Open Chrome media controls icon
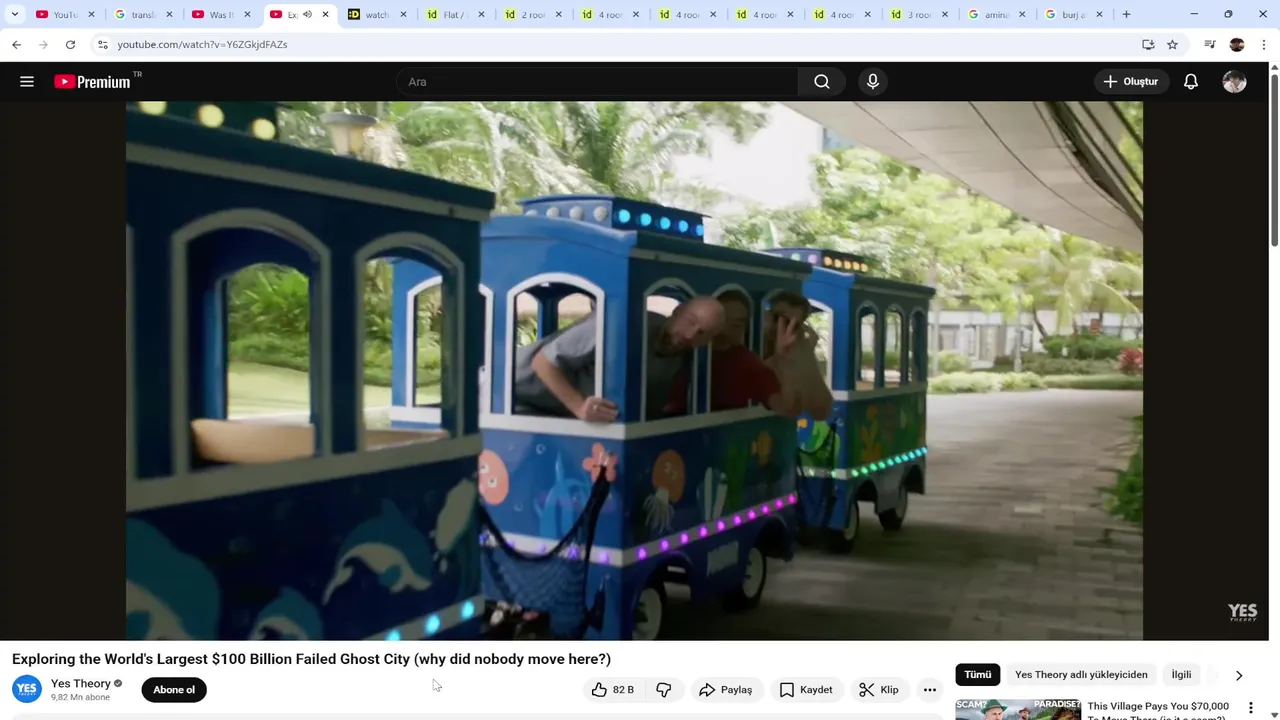The width and height of the screenshot is (1280, 720). pos(1210,45)
